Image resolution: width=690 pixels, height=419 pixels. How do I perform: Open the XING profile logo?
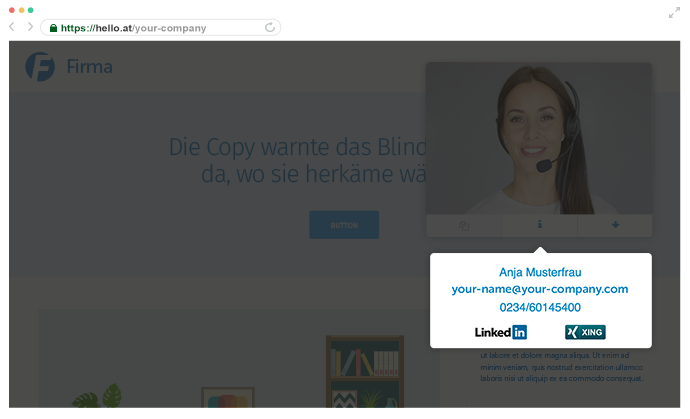click(x=585, y=332)
